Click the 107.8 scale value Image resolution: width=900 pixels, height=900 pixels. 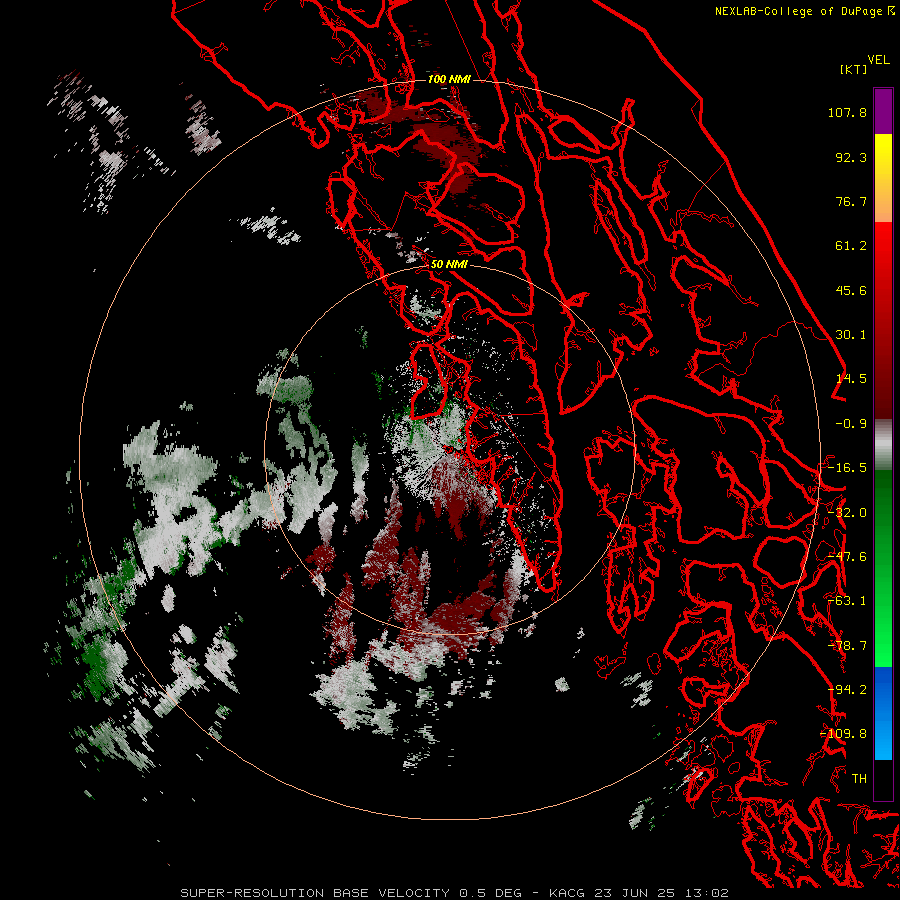click(847, 112)
